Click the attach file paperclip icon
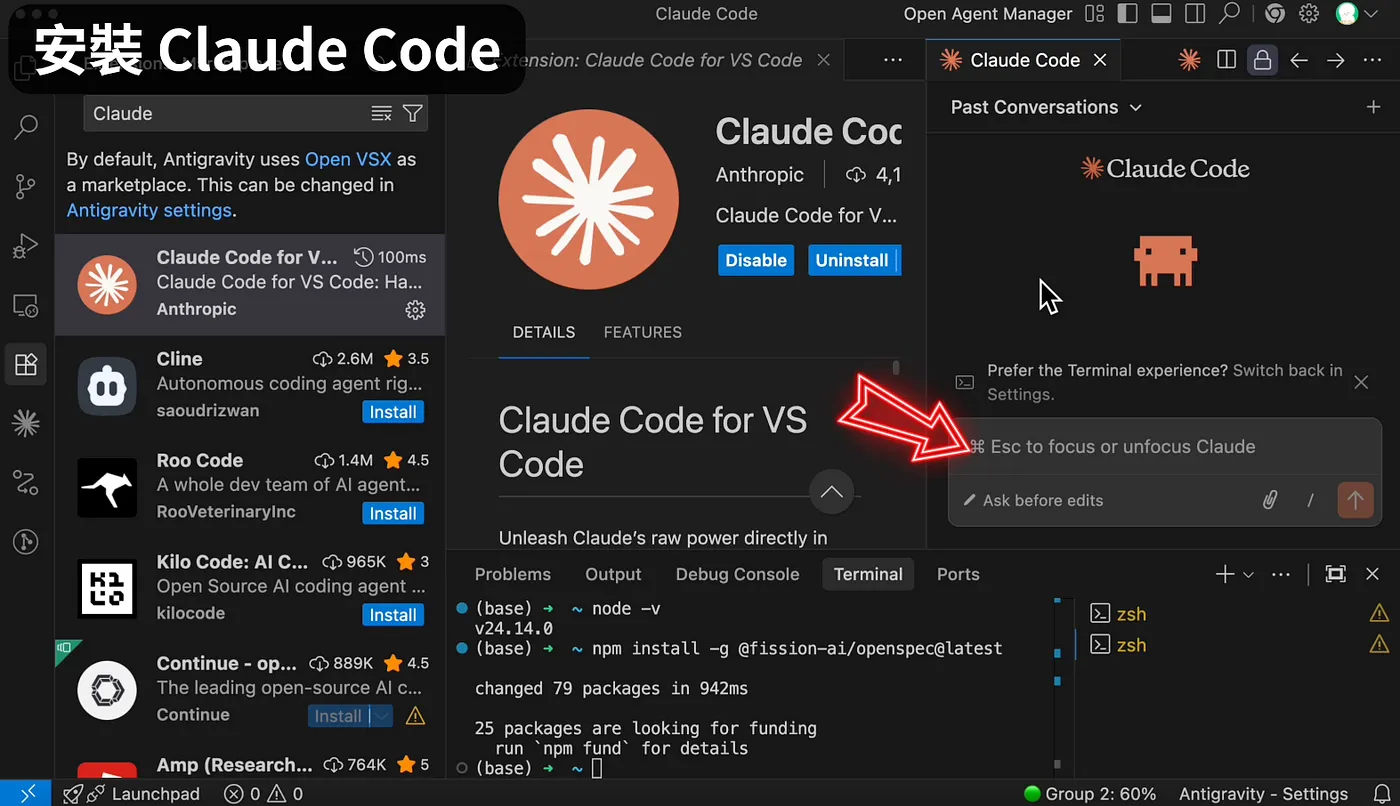This screenshot has height=806, width=1400. pos(1270,500)
